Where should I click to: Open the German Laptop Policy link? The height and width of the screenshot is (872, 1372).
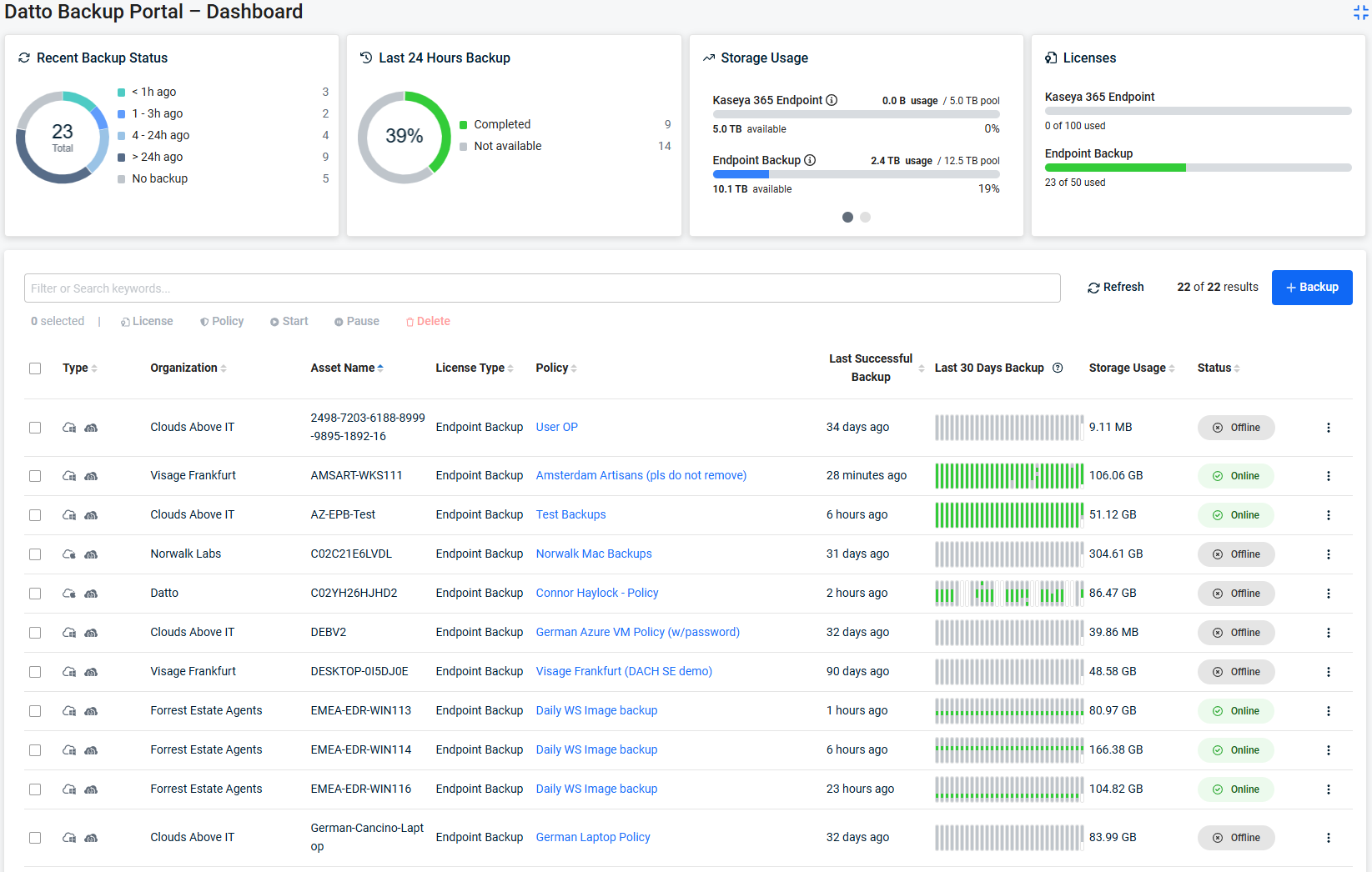[x=593, y=837]
